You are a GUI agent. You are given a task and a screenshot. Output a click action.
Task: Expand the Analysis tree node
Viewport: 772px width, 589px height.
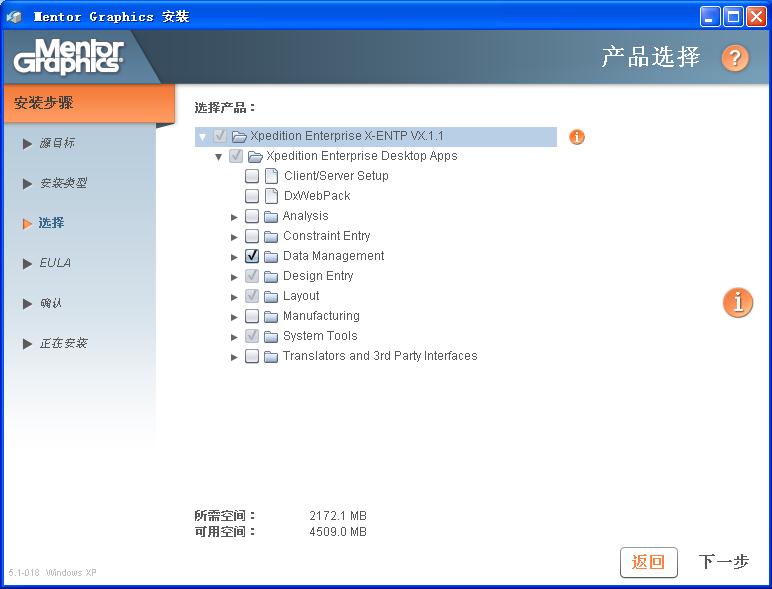234,217
